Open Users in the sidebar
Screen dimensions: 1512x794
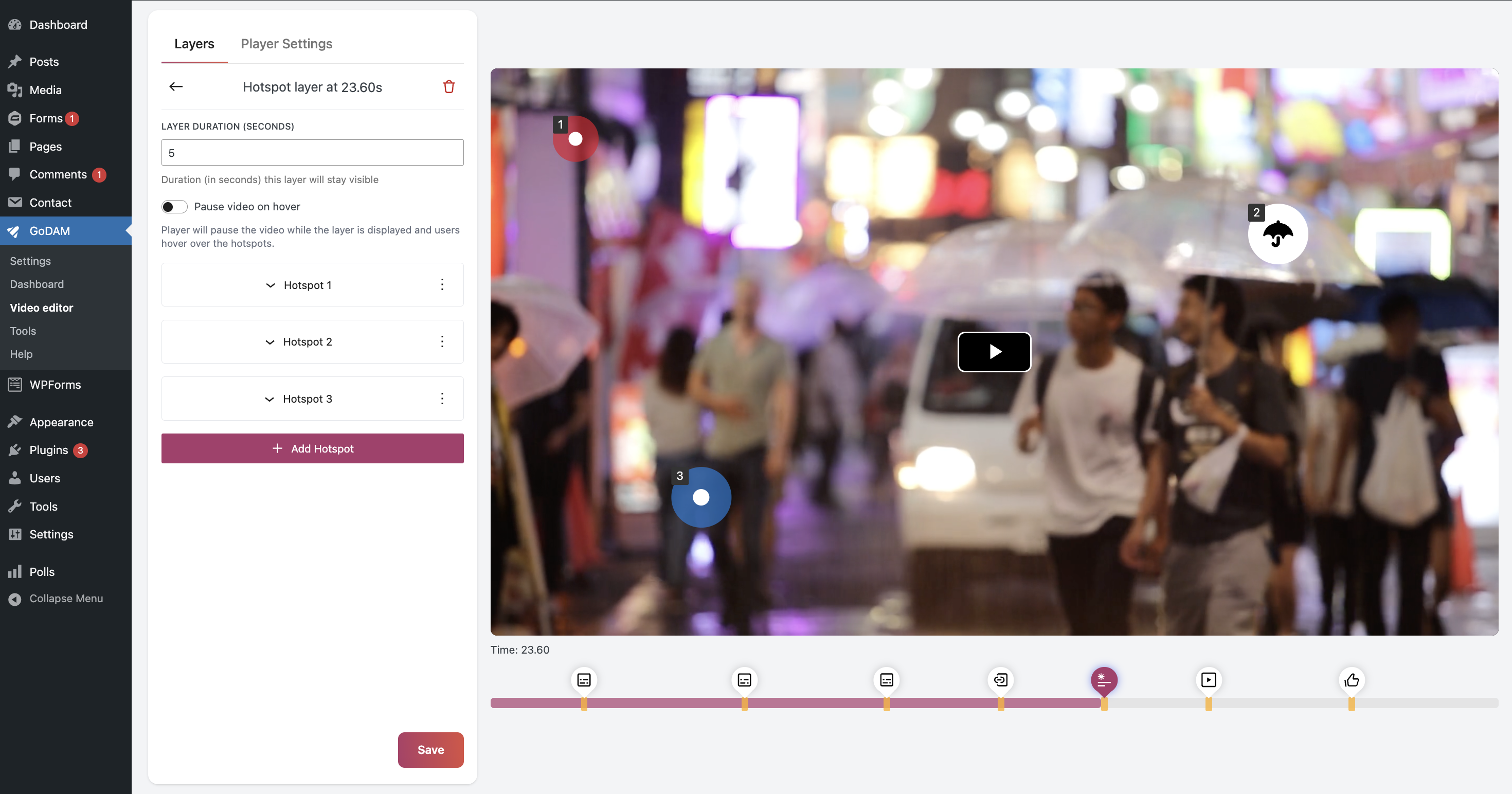point(66,478)
